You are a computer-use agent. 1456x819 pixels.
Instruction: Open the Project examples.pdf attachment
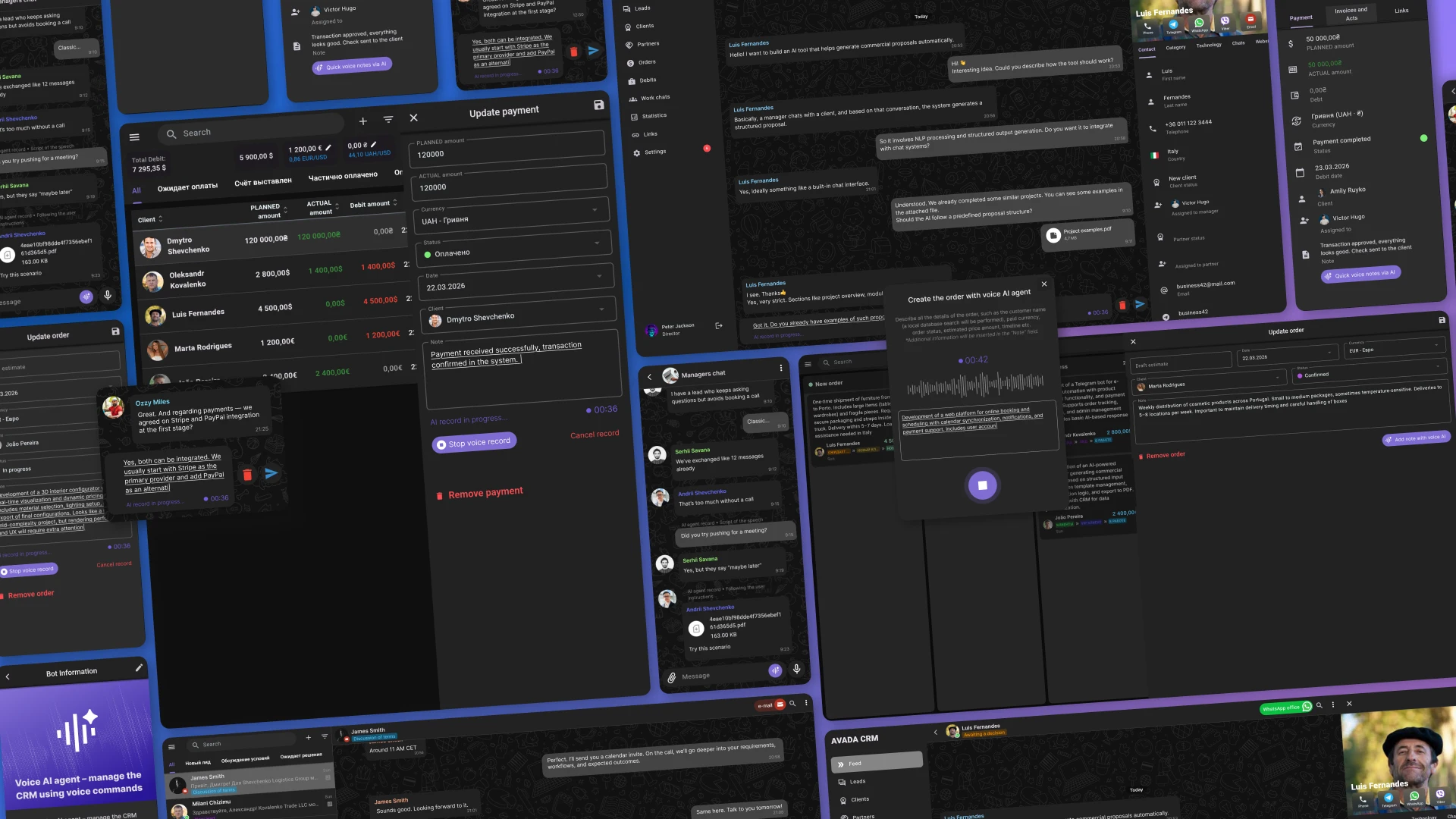click(x=1087, y=234)
